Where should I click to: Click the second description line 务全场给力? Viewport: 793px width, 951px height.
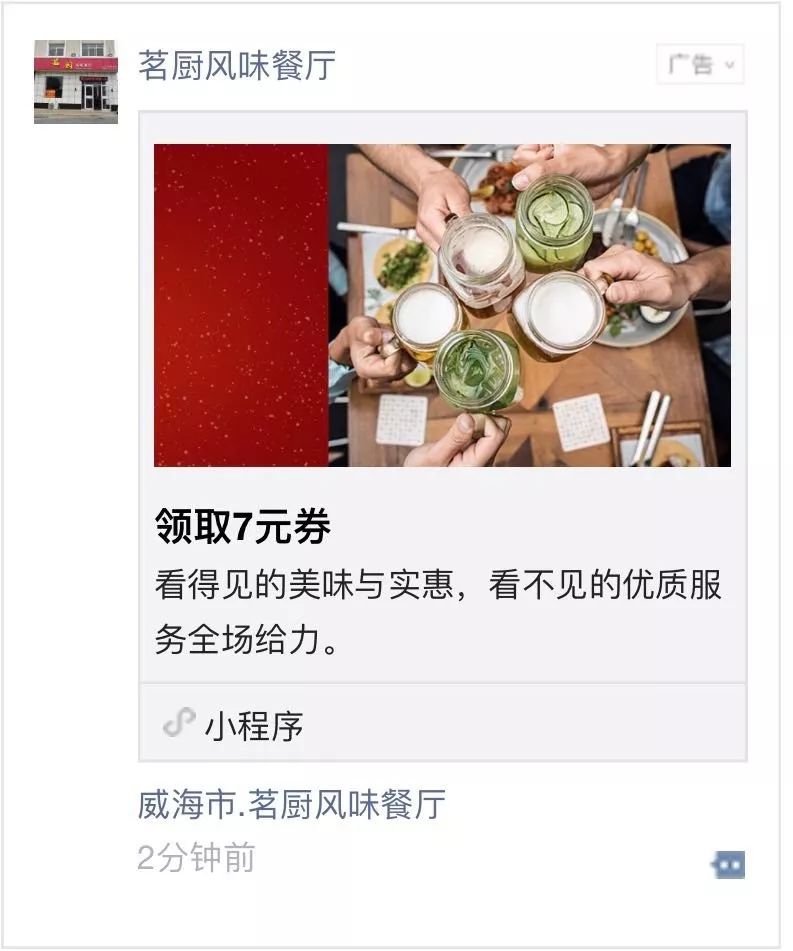(x=246, y=639)
